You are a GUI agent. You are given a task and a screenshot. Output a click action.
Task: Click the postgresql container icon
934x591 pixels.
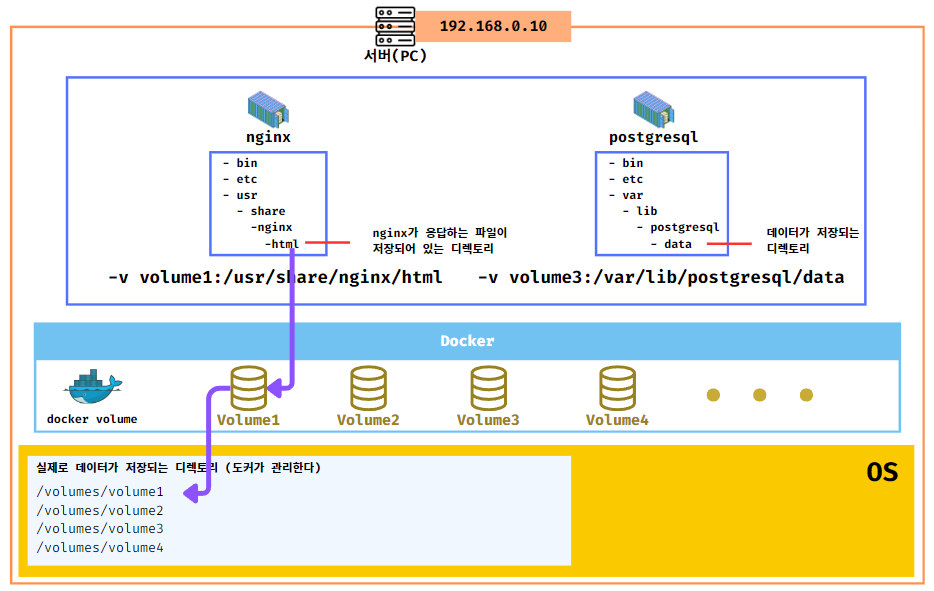tap(653, 109)
